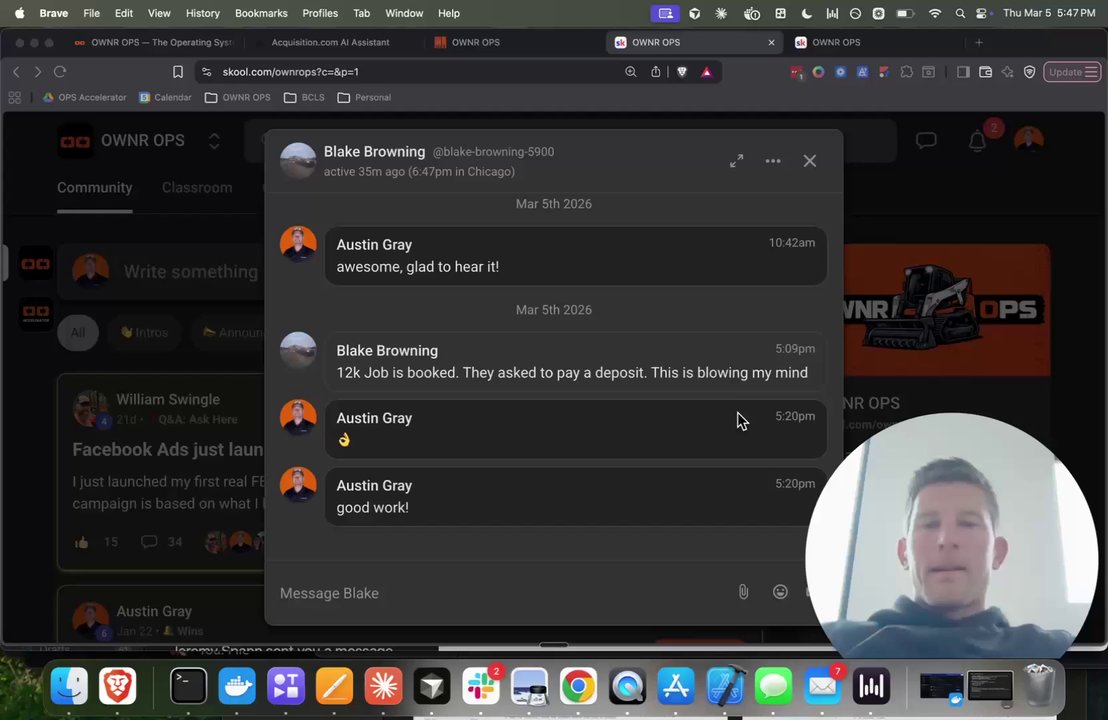The width and height of the screenshot is (1108, 720).
Task: Open the History menu
Action: click(203, 13)
